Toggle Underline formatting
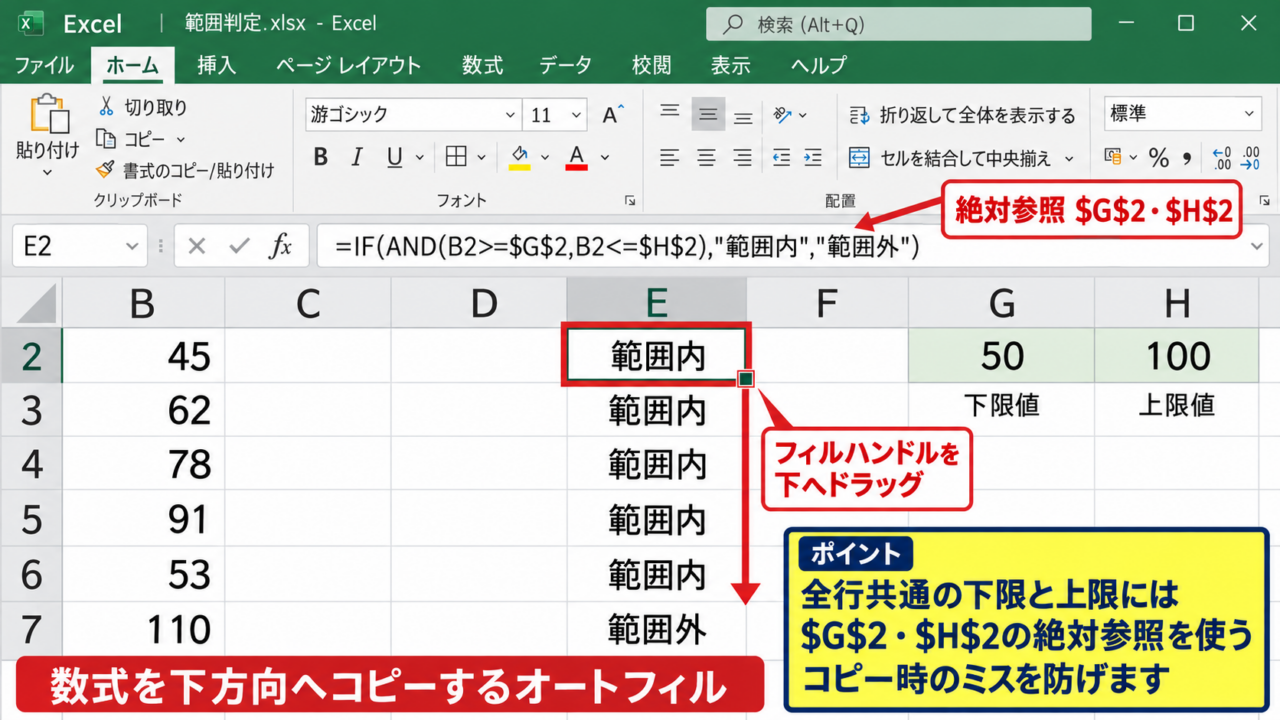 pos(394,157)
